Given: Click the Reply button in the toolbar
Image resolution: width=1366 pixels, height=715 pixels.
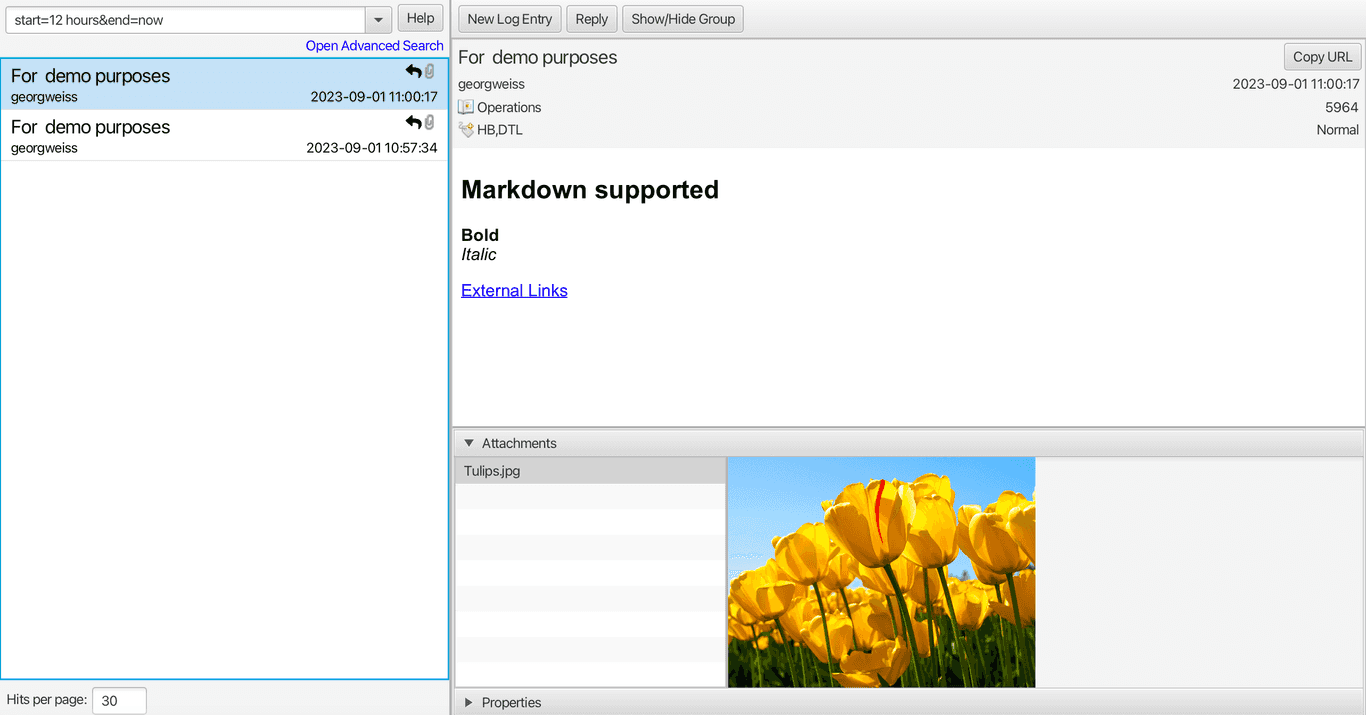Looking at the screenshot, I should [591, 19].
